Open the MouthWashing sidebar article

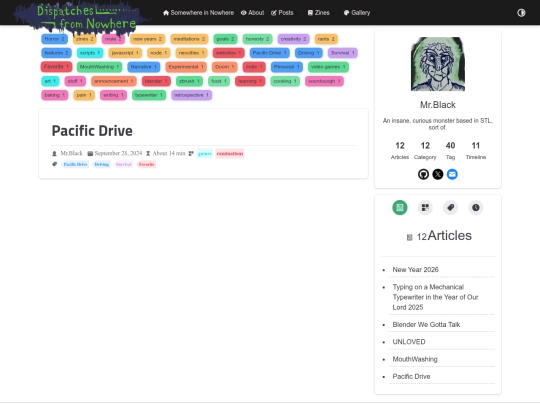pyautogui.click(x=415, y=359)
